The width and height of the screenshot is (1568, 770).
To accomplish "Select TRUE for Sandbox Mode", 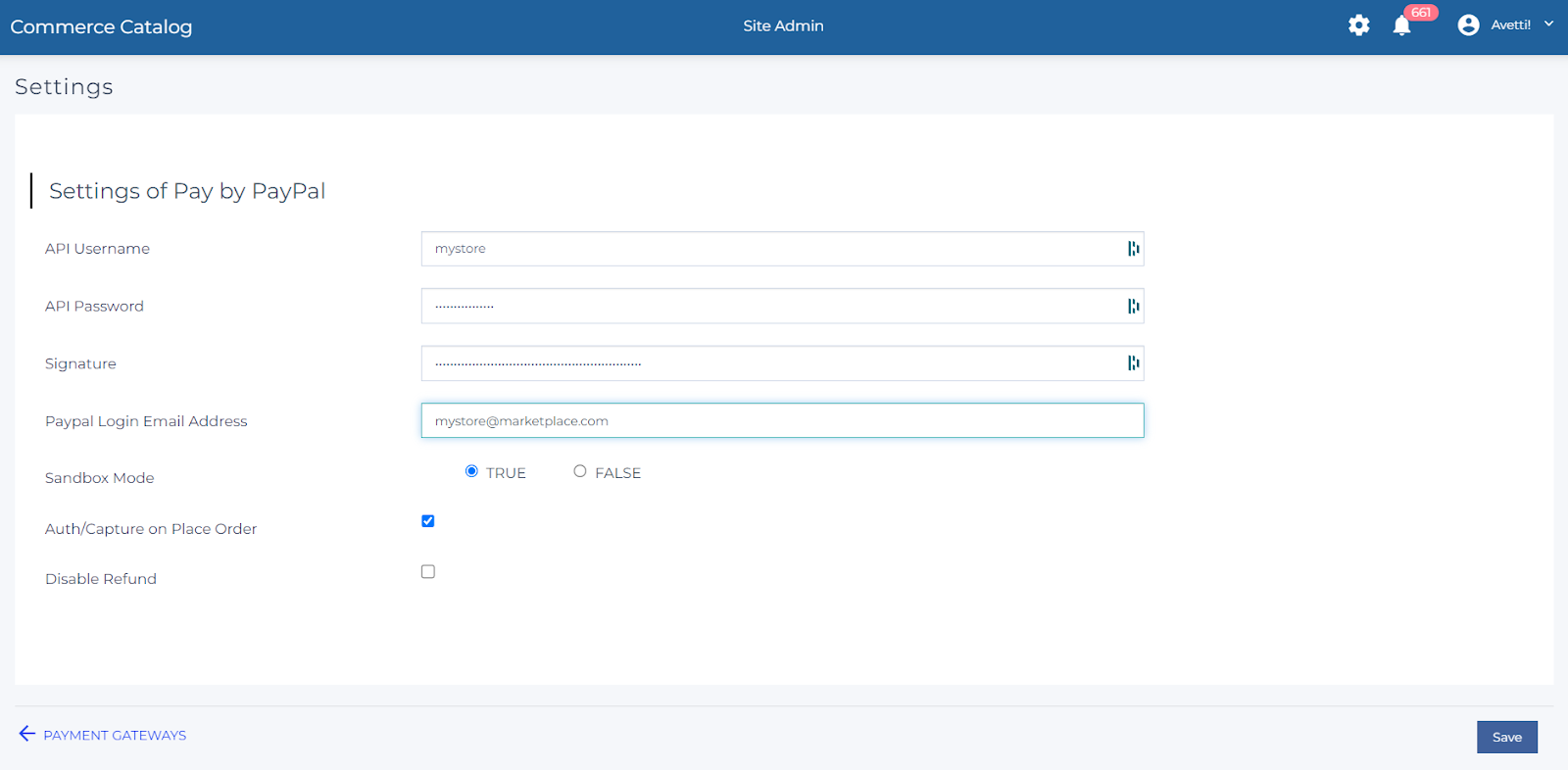I will (471, 471).
